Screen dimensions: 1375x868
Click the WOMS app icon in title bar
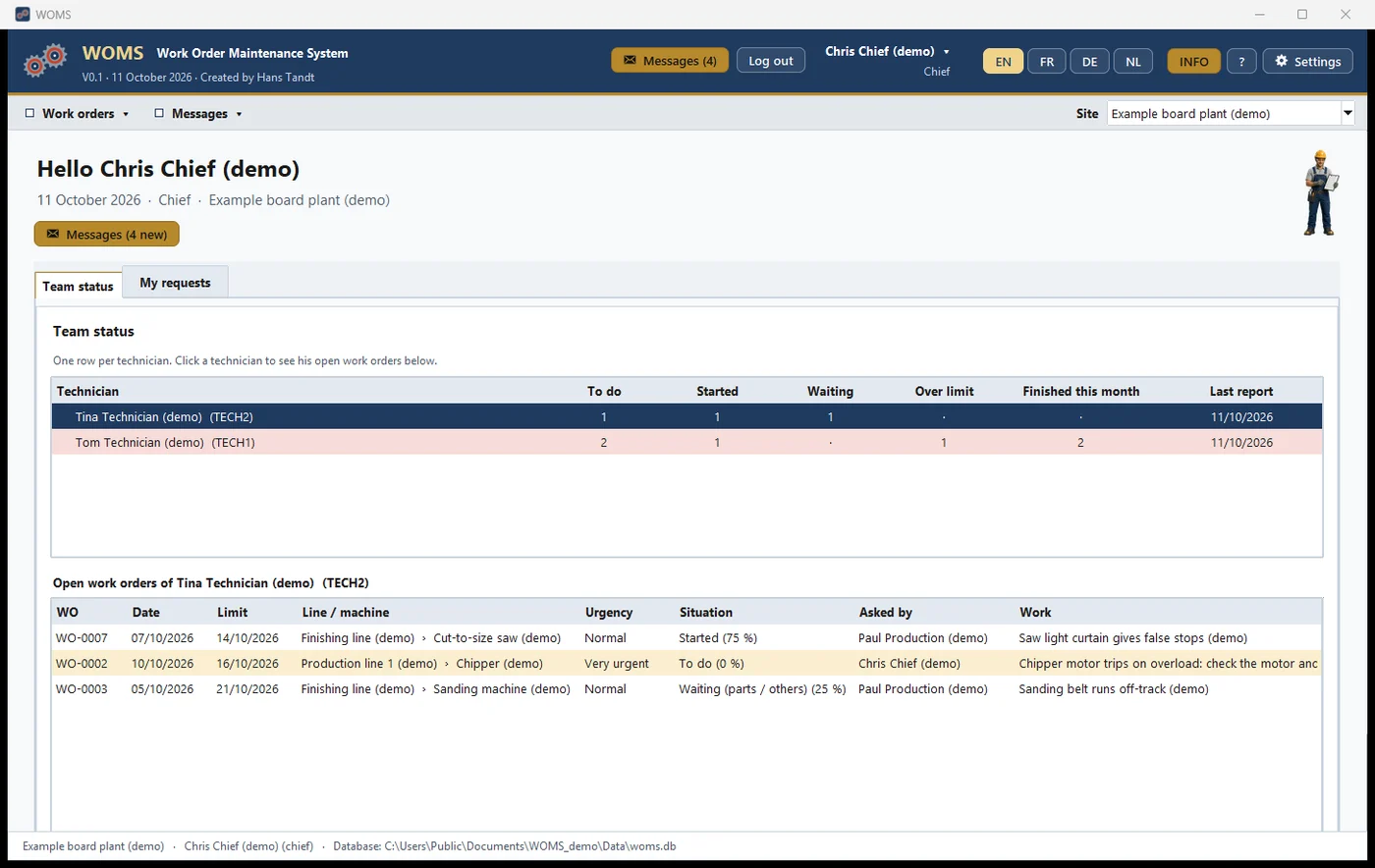(23, 14)
